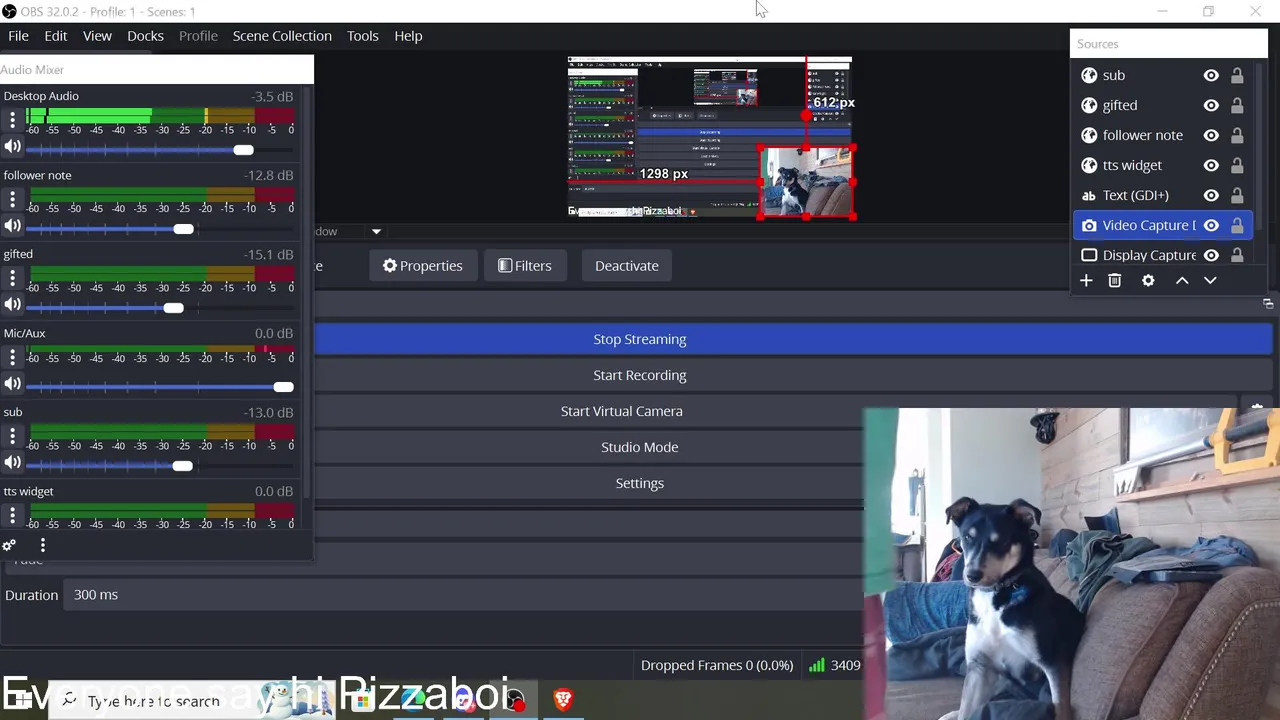Image resolution: width=1280 pixels, height=720 pixels.
Task: Open tts widget three-dot options menu
Action: 12,515
